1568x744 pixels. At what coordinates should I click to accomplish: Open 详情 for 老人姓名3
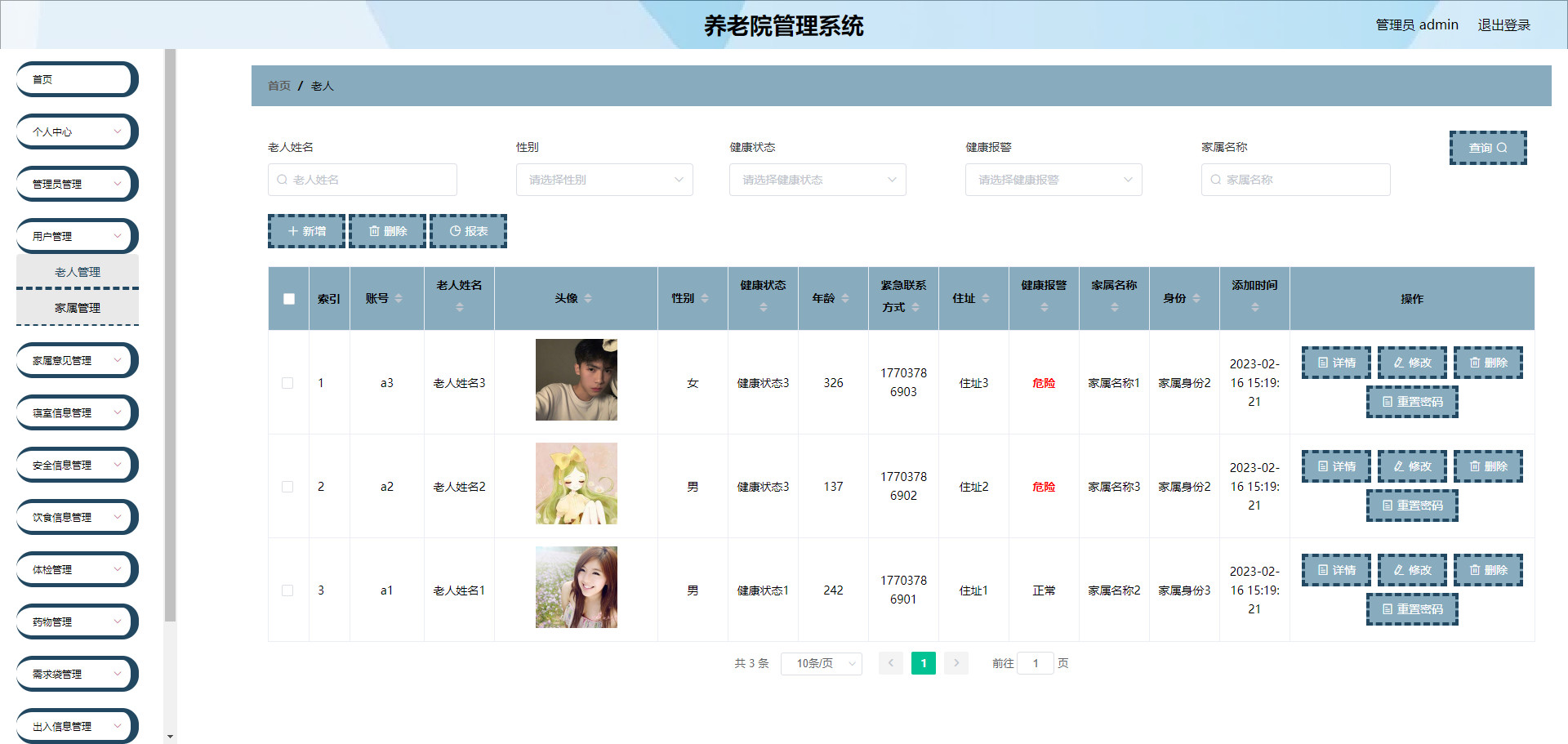(x=1336, y=363)
